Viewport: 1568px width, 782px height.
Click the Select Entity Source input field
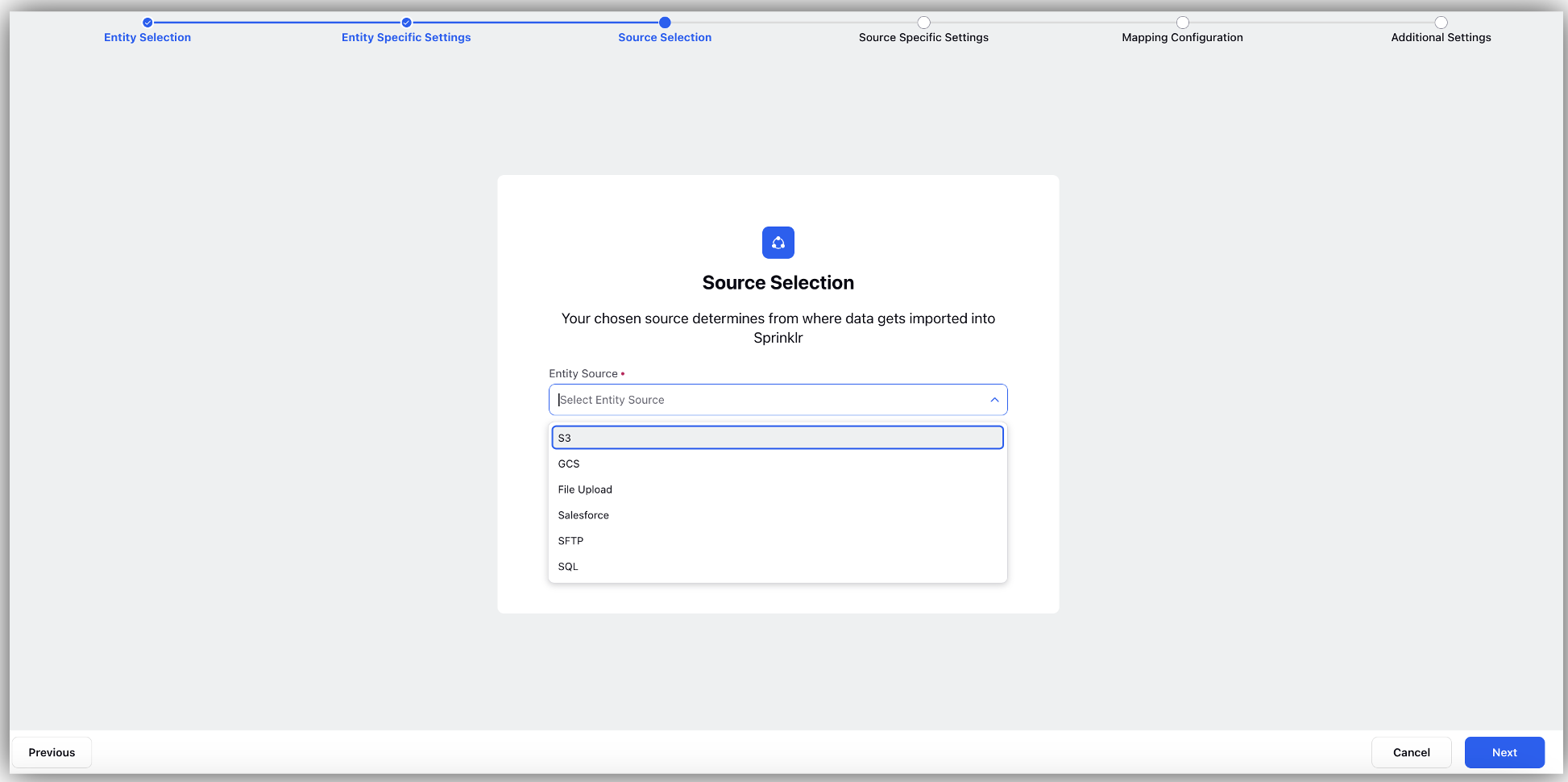[778, 400]
